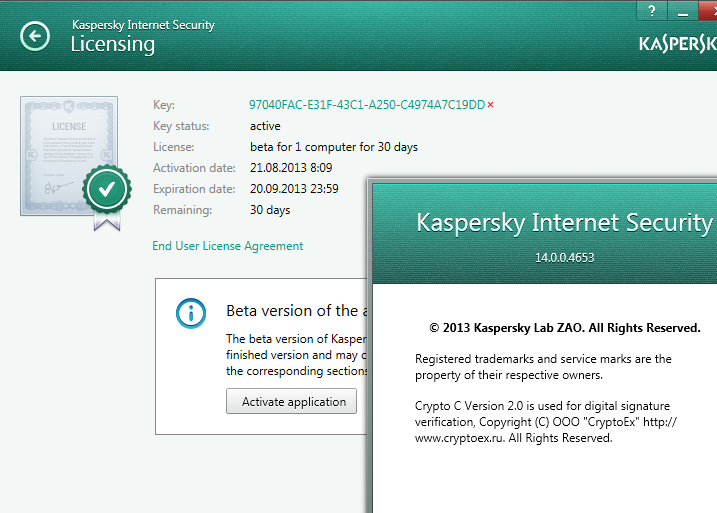Viewport: 717px width, 513px height.
Task: Click license text 'beta for 1 computer for 30 days'
Action: click(334, 147)
